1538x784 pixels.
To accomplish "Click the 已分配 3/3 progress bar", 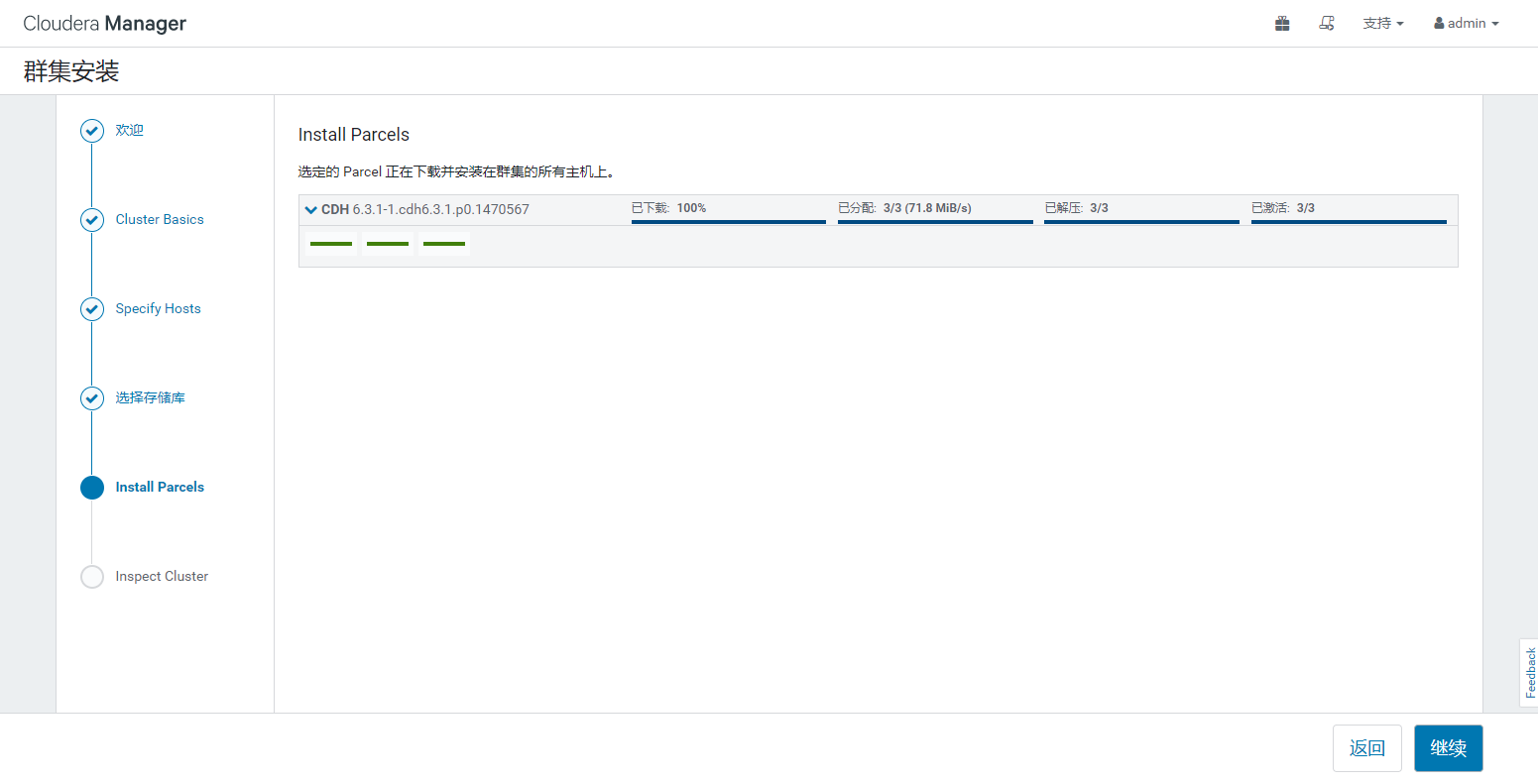I will point(935,221).
